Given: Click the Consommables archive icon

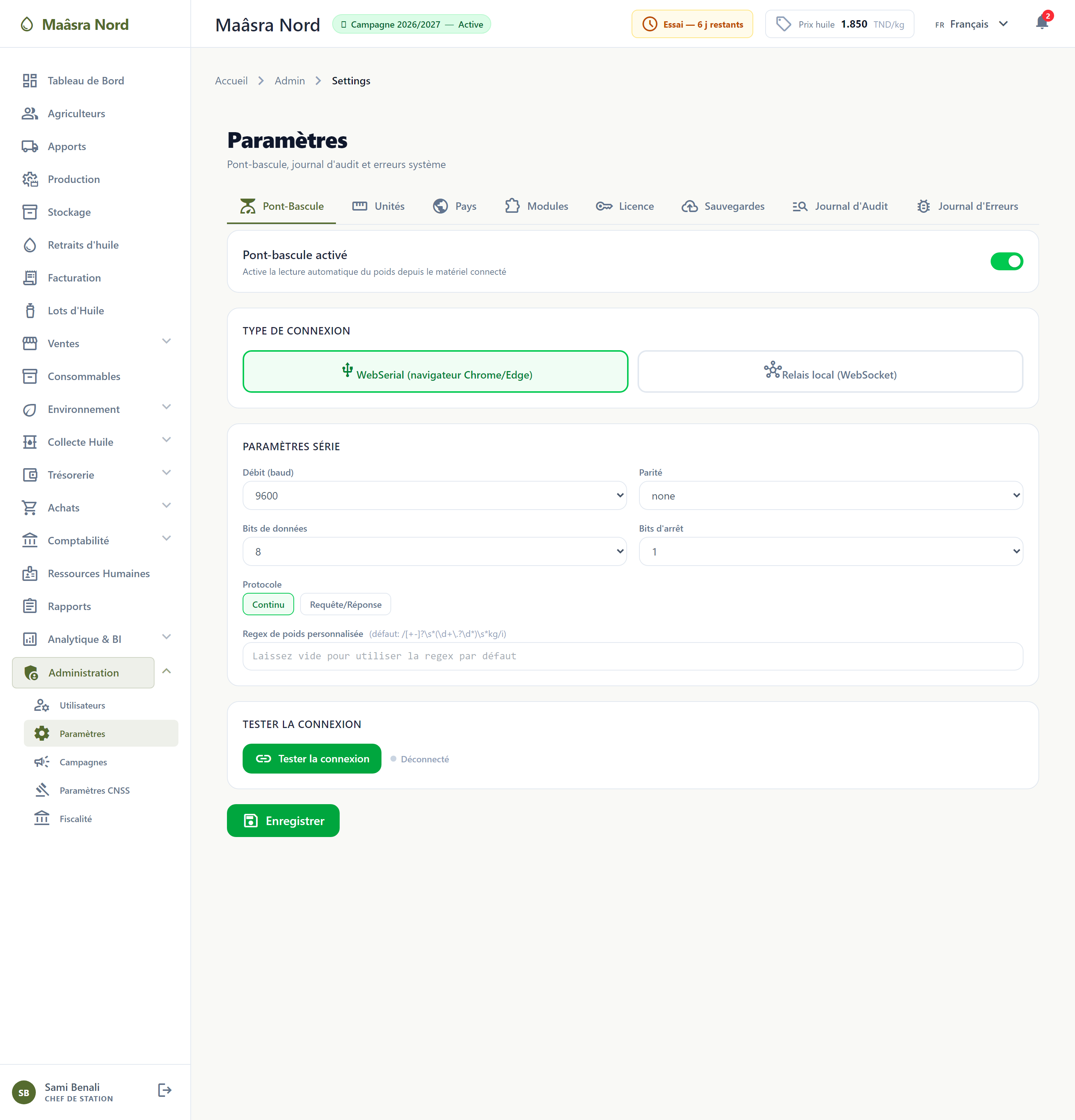Looking at the screenshot, I should click(30, 377).
